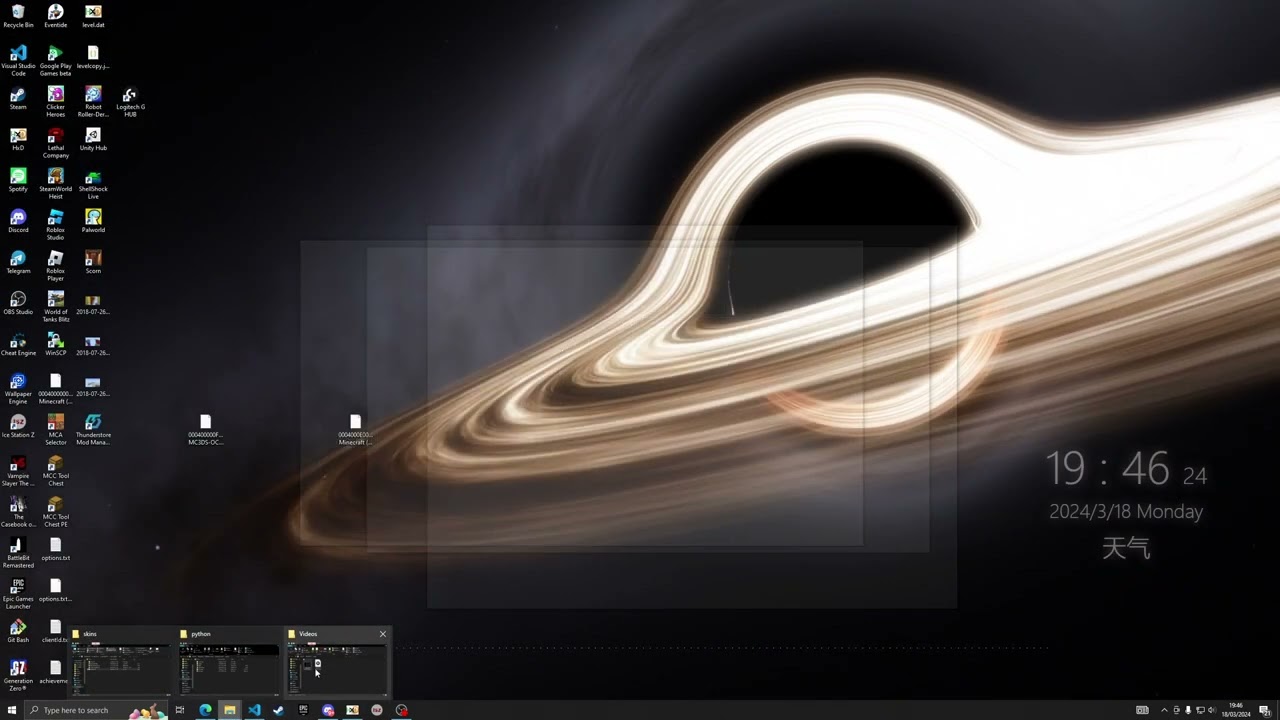
Task: Select SteamWorld Heist shortcut
Action: pos(55,183)
